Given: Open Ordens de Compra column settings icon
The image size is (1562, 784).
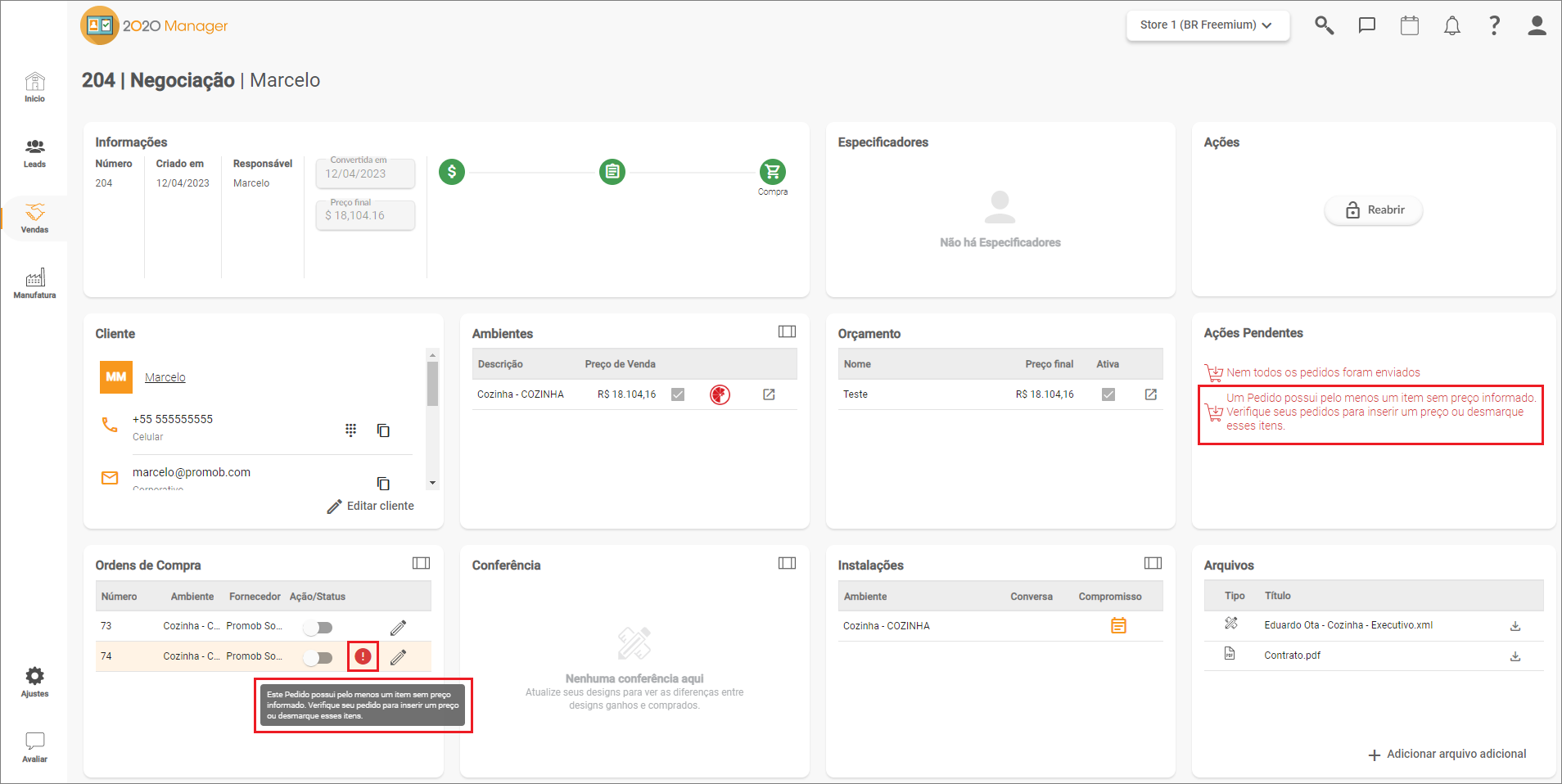Looking at the screenshot, I should 421,563.
